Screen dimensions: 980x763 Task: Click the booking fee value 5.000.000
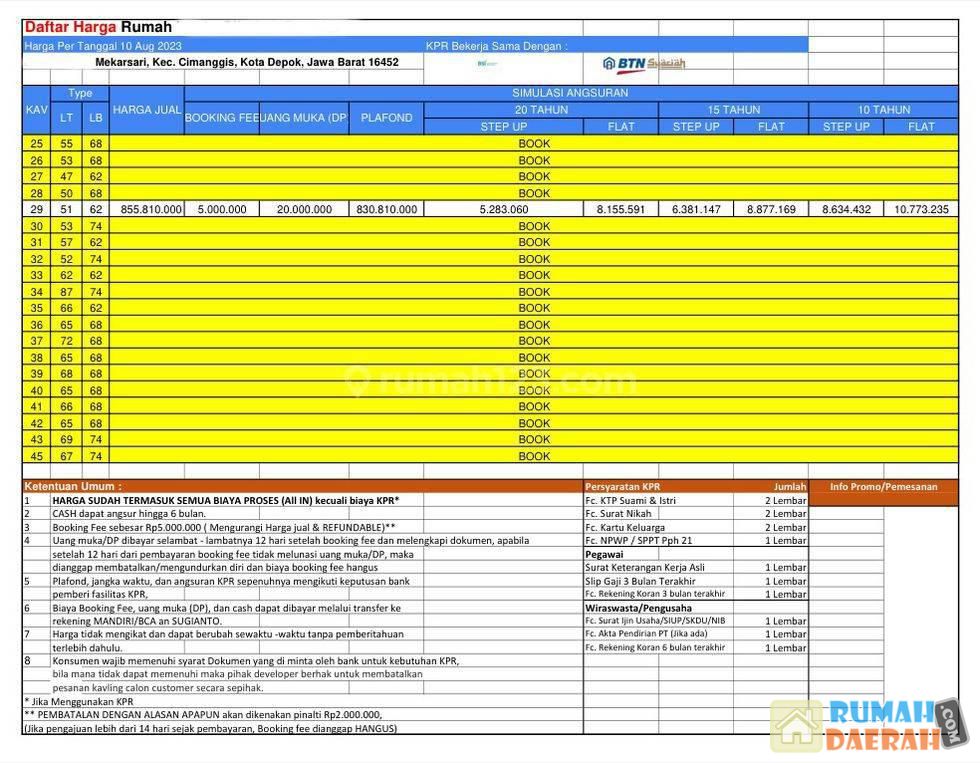click(x=222, y=210)
